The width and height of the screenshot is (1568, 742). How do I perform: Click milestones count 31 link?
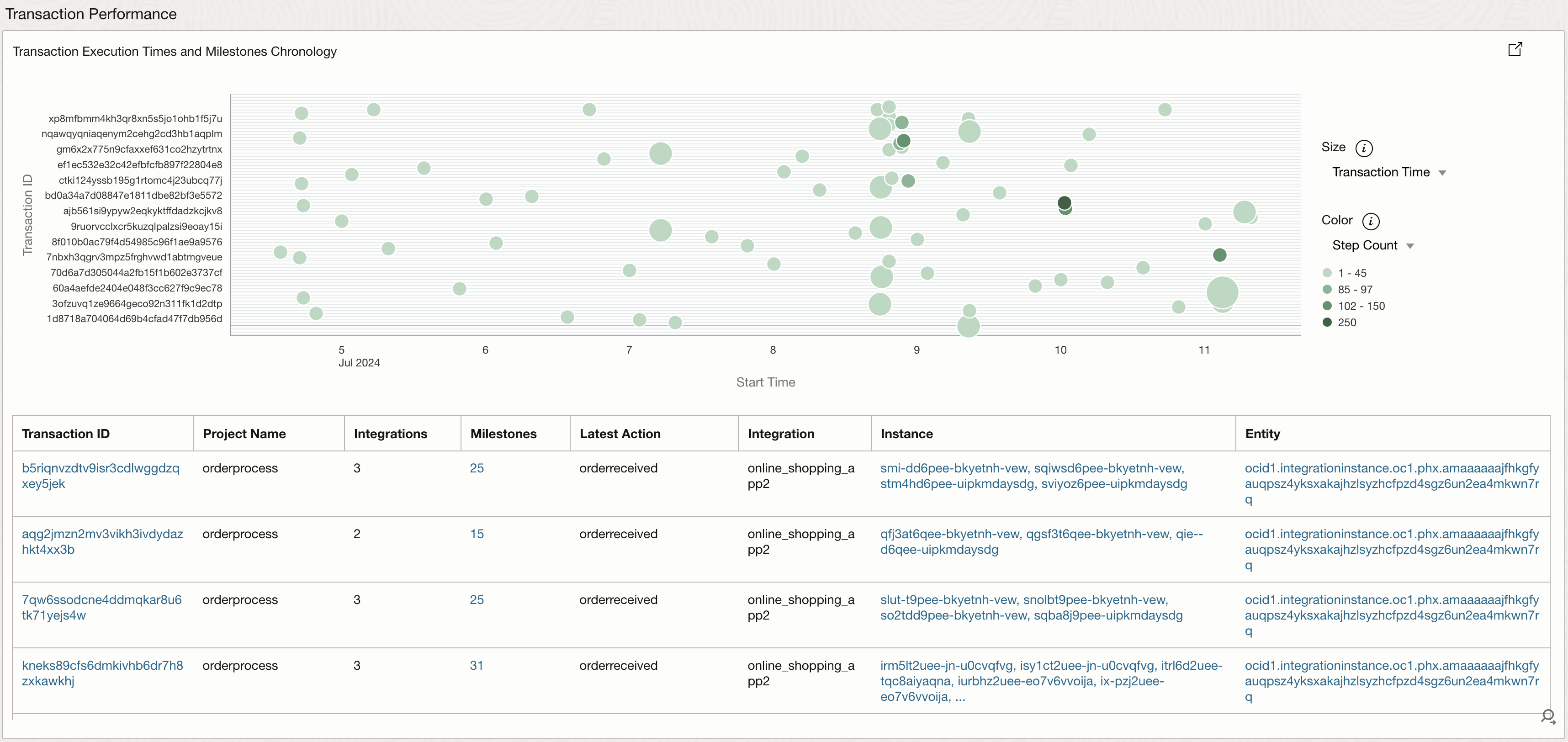click(476, 665)
